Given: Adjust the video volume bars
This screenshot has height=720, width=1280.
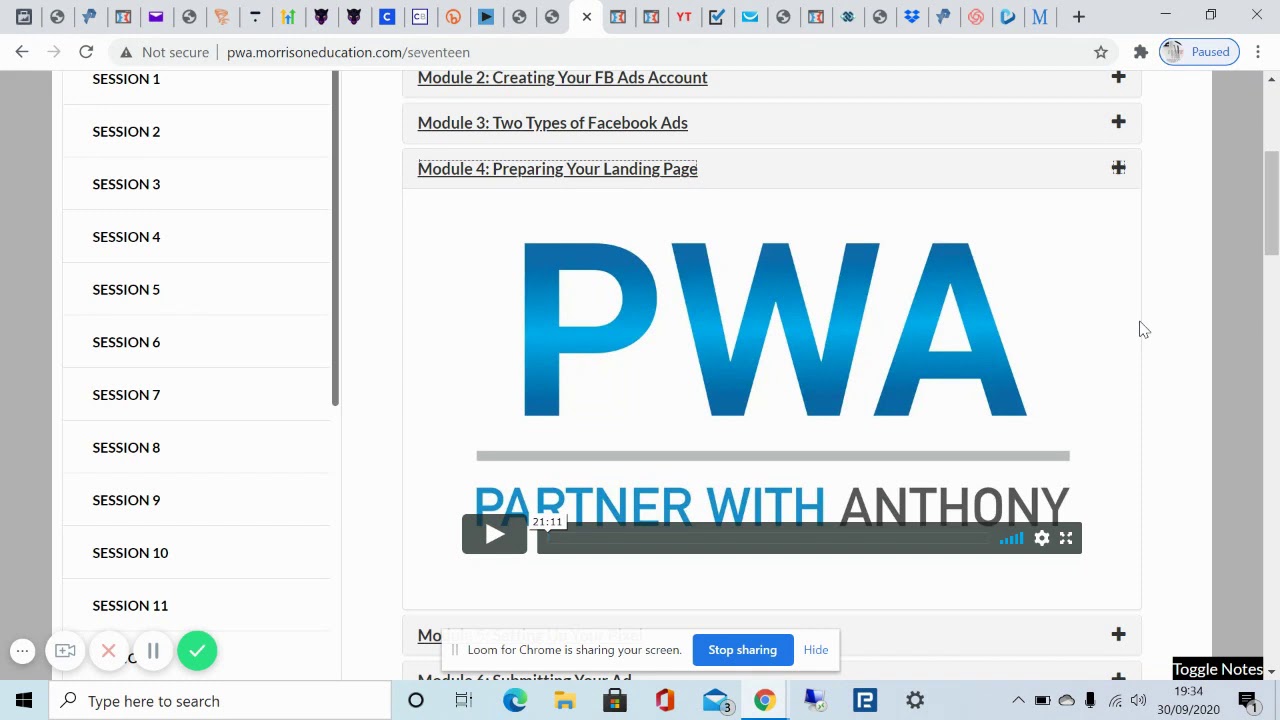Looking at the screenshot, I should click(x=1011, y=539).
